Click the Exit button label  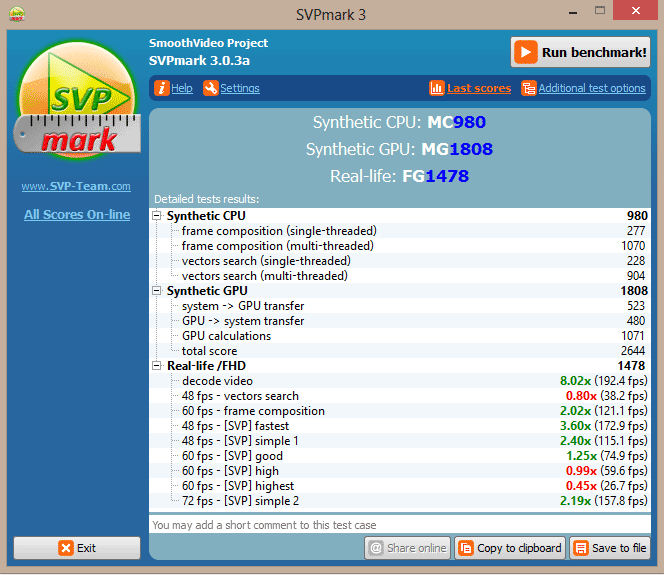[86, 548]
